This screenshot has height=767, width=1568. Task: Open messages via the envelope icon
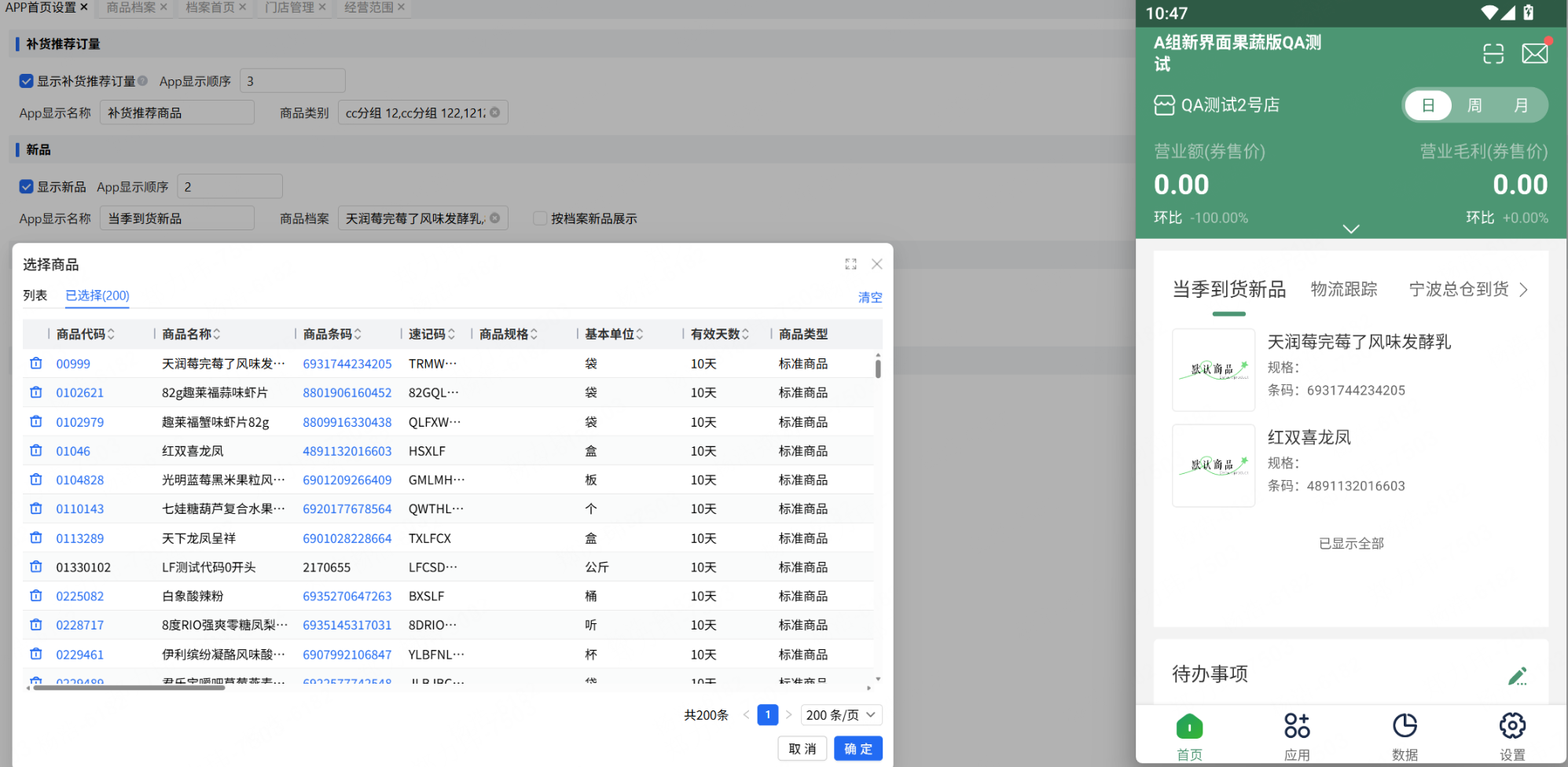click(x=1535, y=53)
